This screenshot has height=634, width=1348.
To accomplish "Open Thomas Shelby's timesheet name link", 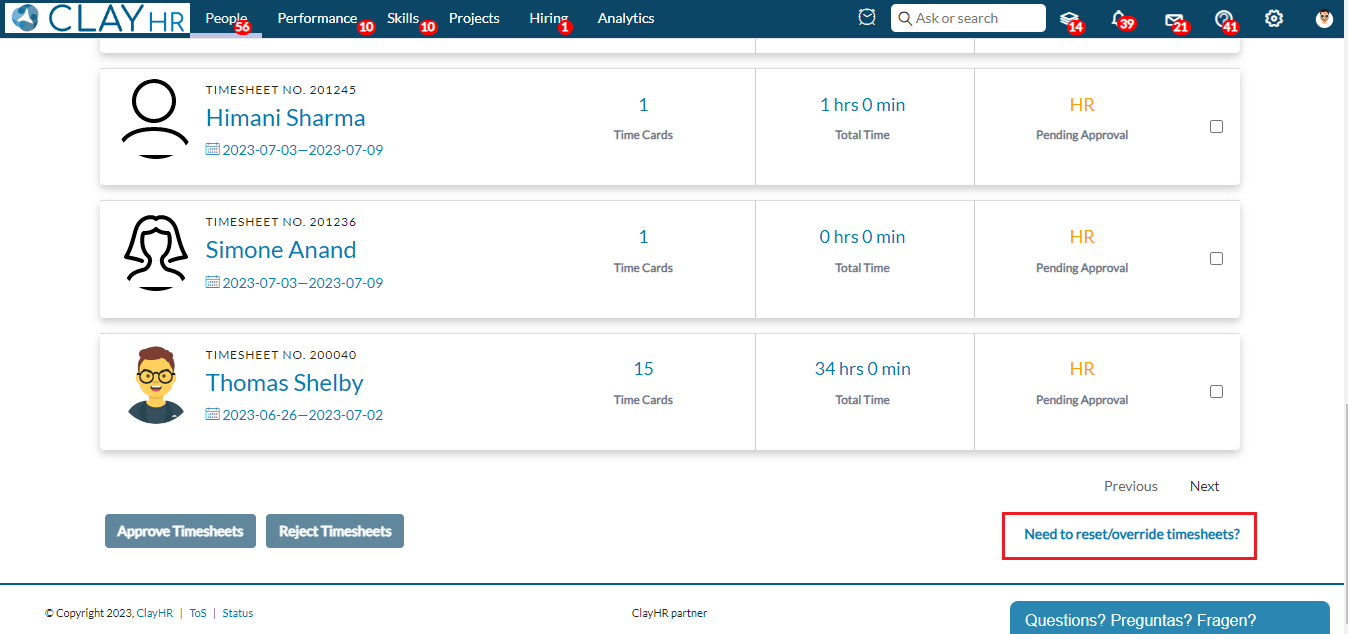I will (285, 383).
